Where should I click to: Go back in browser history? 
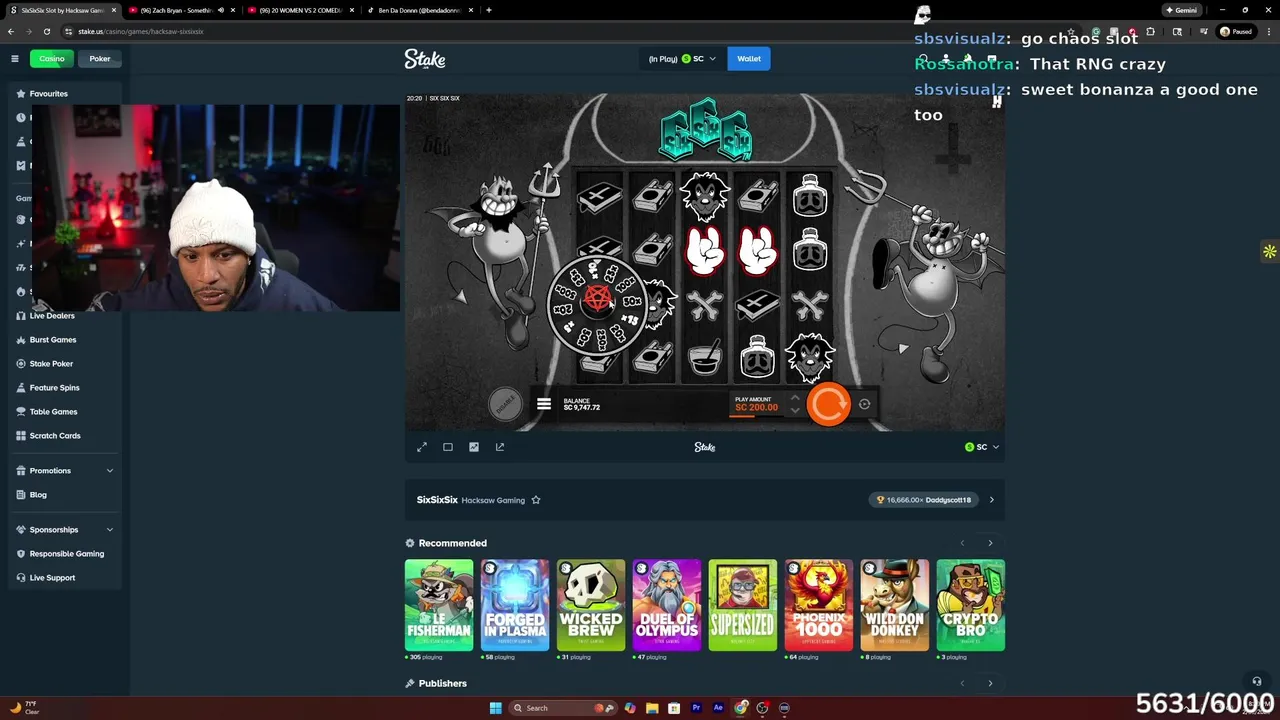[x=11, y=31]
